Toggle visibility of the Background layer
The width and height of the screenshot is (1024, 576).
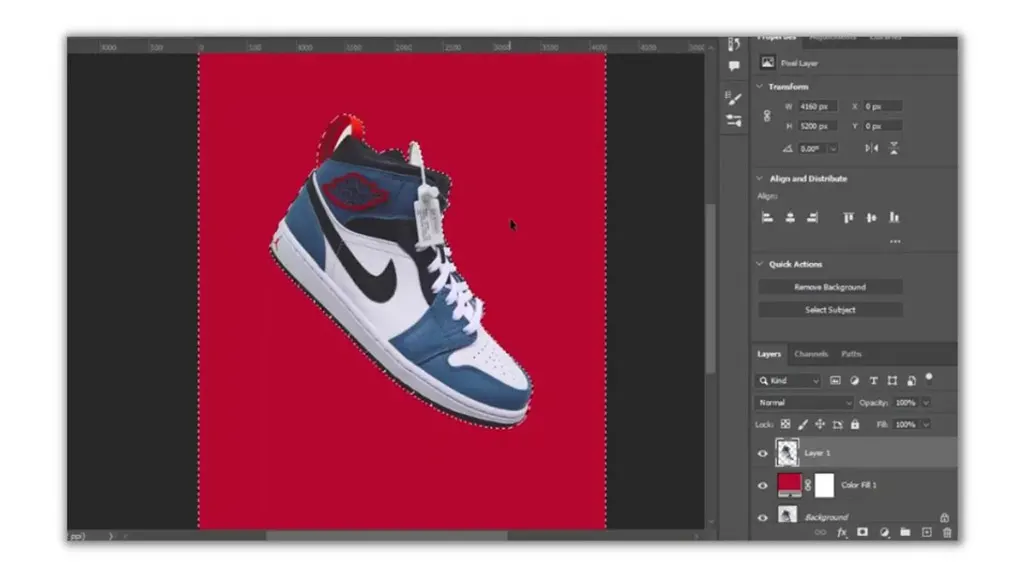[762, 517]
